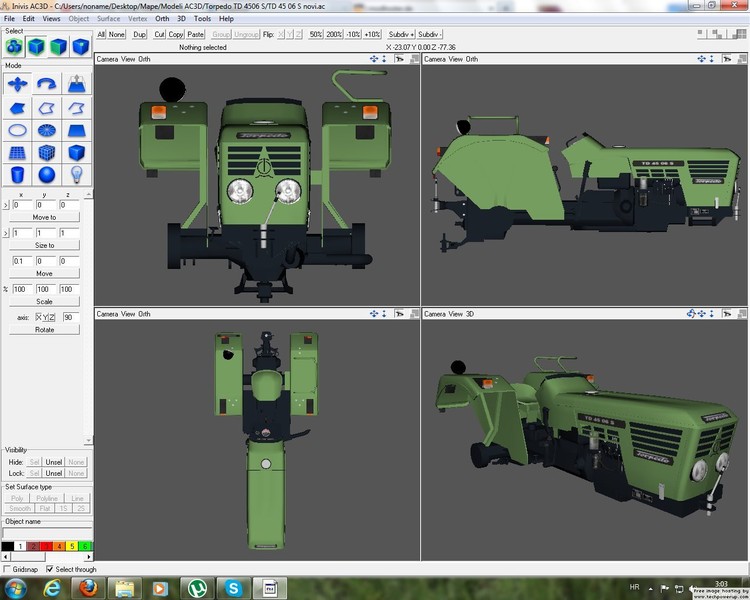The width and height of the screenshot is (750, 600).
Task: Open the Help menu
Action: coord(226,19)
